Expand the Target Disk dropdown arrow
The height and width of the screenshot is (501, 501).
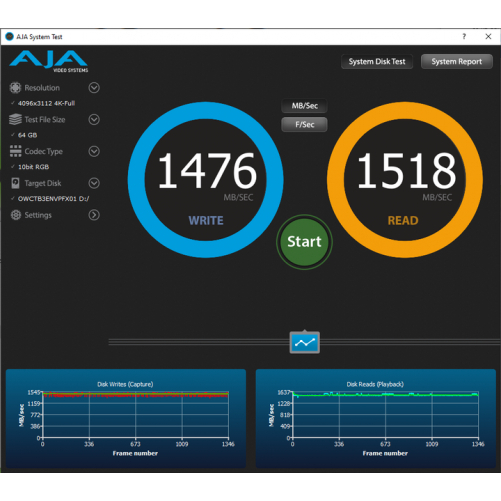click(94, 183)
